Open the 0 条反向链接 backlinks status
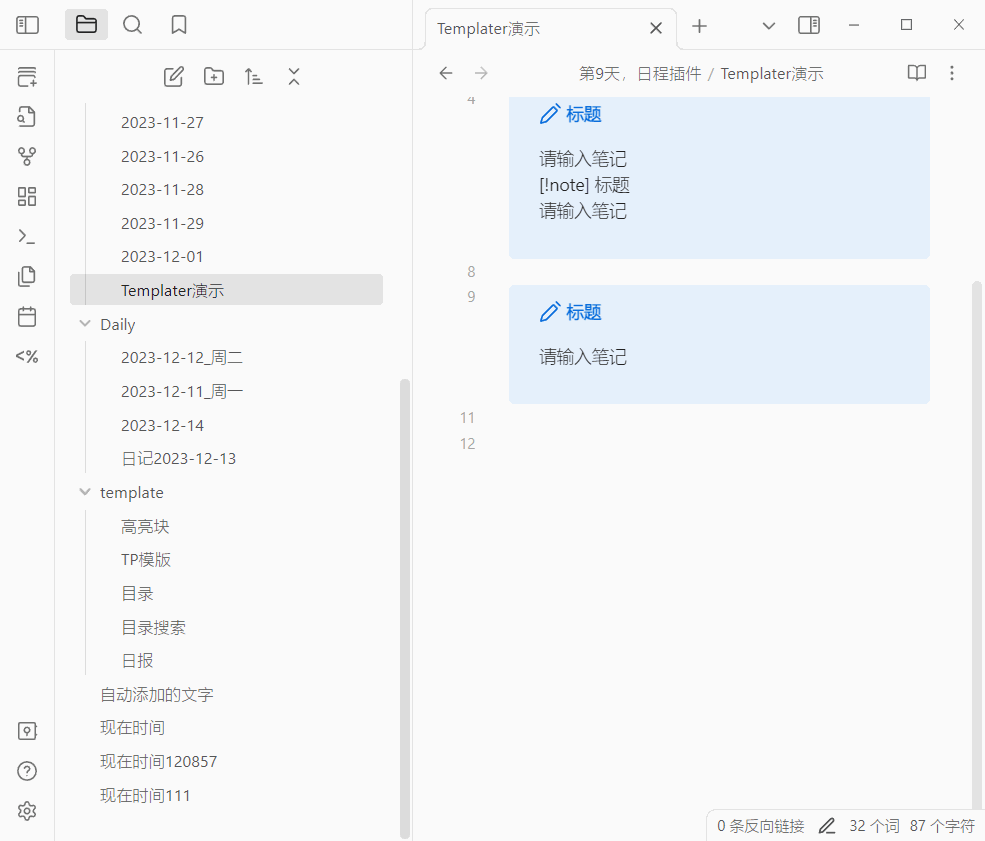This screenshot has width=985, height=841. click(760, 826)
